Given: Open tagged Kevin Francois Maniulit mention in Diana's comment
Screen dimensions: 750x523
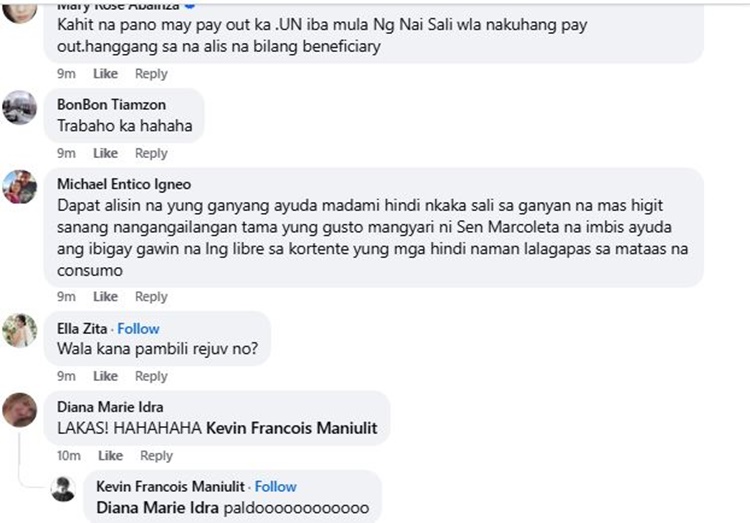Looking at the screenshot, I should [x=292, y=428].
